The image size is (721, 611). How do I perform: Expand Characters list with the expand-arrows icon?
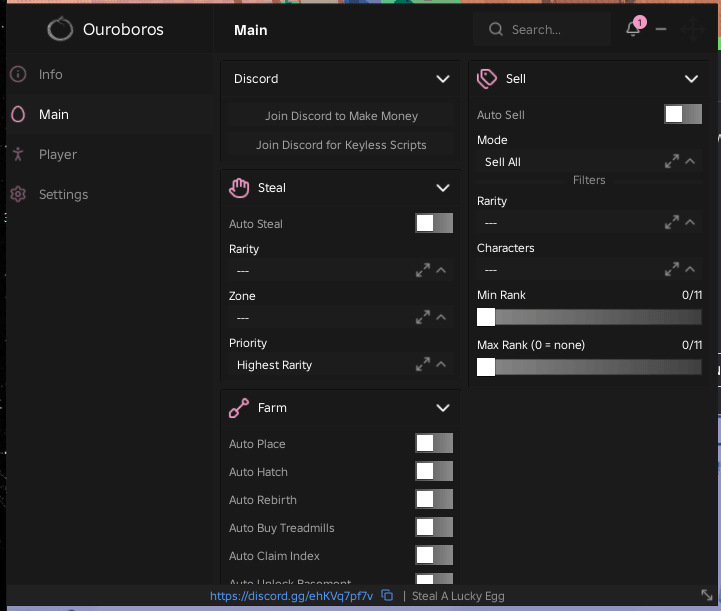pos(672,269)
